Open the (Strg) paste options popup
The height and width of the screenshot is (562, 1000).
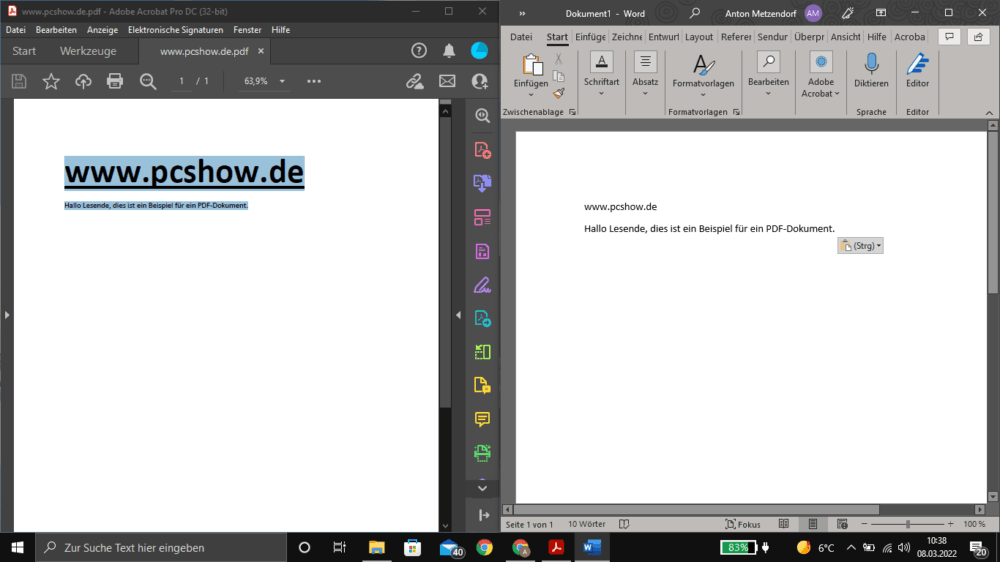[860, 246]
